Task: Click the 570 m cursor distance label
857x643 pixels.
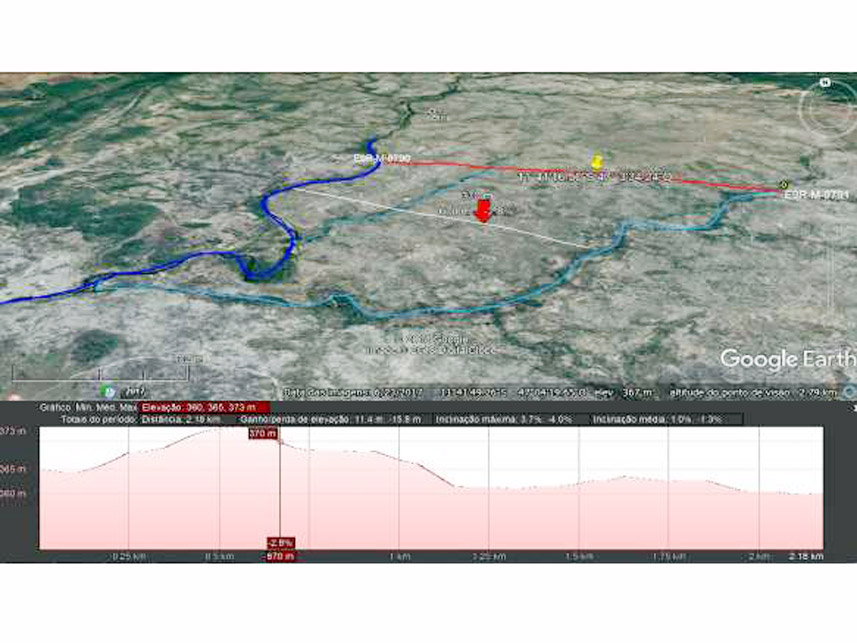Action: click(x=280, y=556)
